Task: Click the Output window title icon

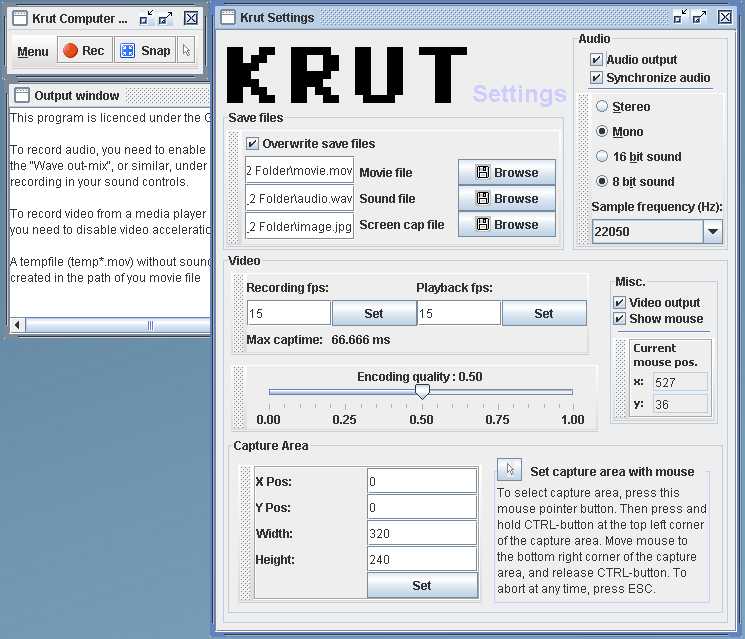Action: tap(22, 95)
